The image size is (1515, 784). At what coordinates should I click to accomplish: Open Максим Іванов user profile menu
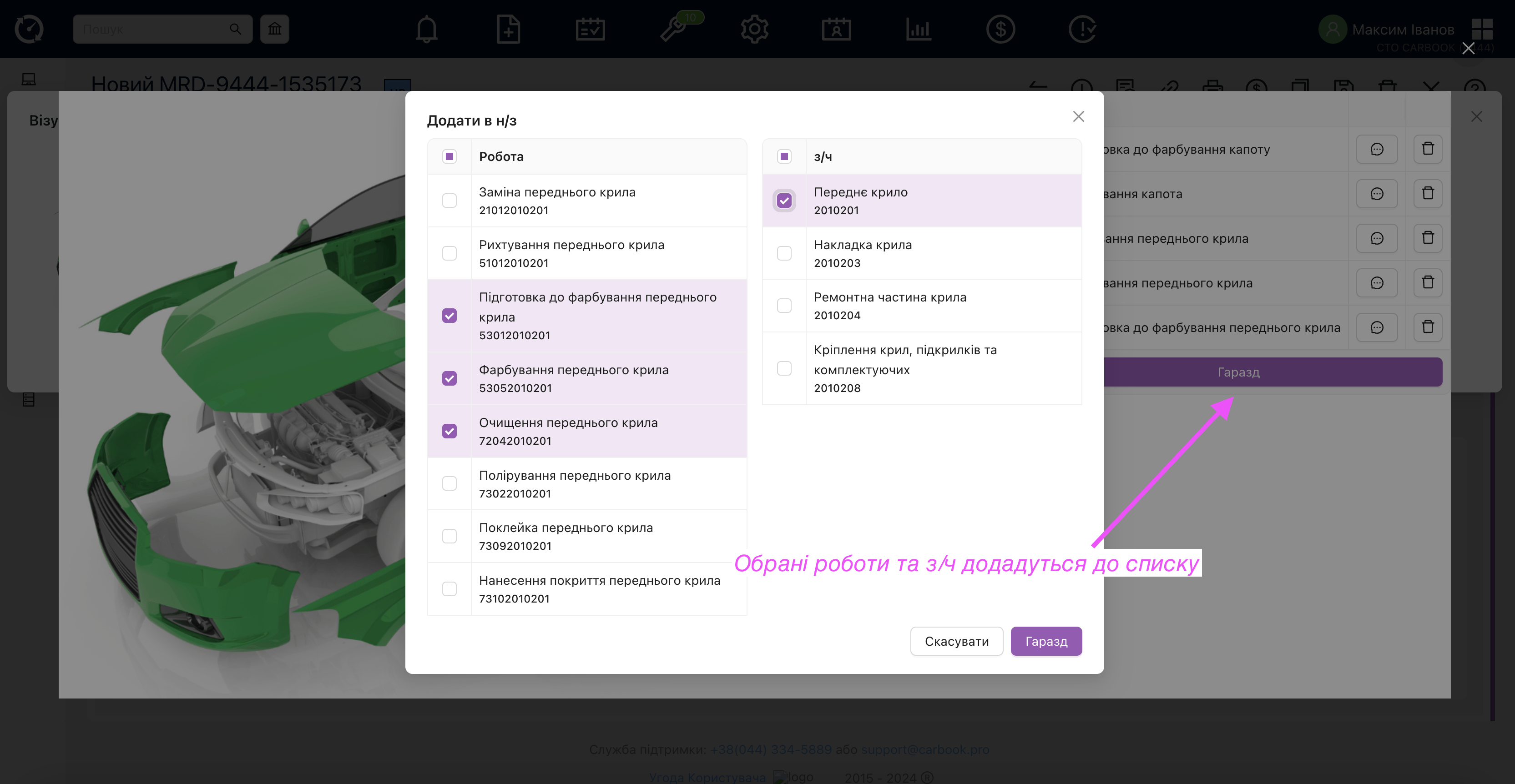(x=1402, y=29)
